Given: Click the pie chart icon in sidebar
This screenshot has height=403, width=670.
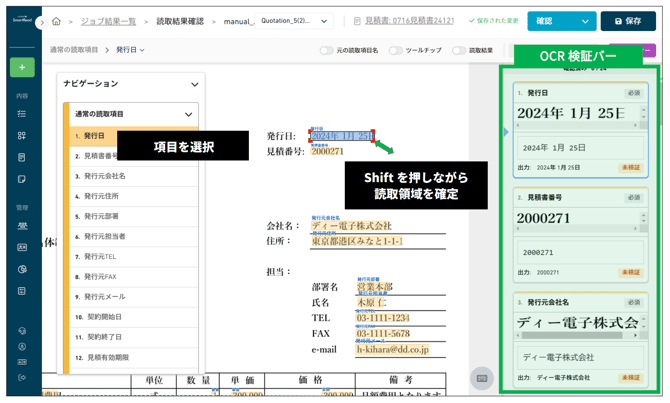Looking at the screenshot, I should tap(22, 269).
